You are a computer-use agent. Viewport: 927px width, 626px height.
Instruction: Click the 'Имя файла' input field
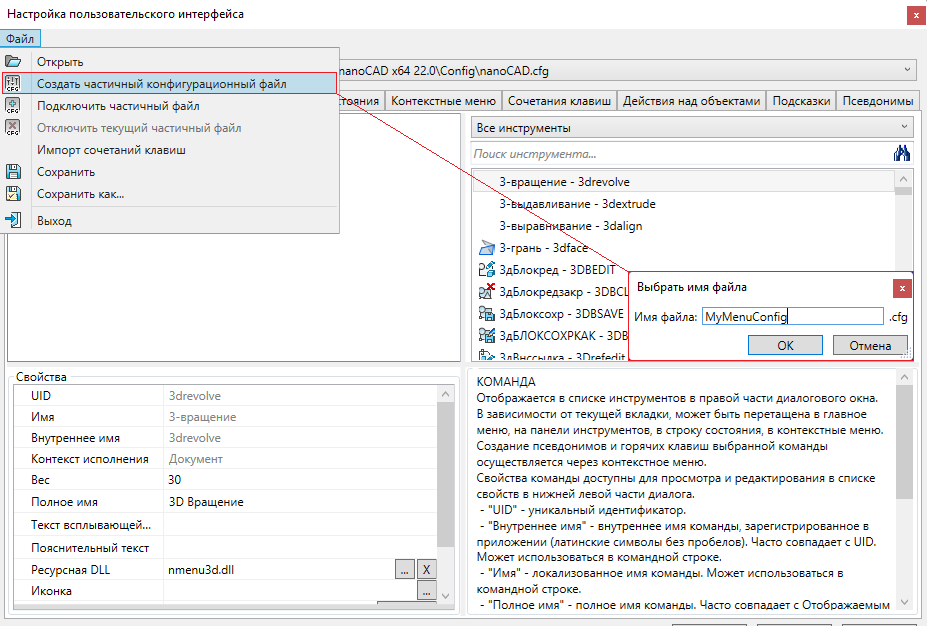pyautogui.click(x=791, y=317)
